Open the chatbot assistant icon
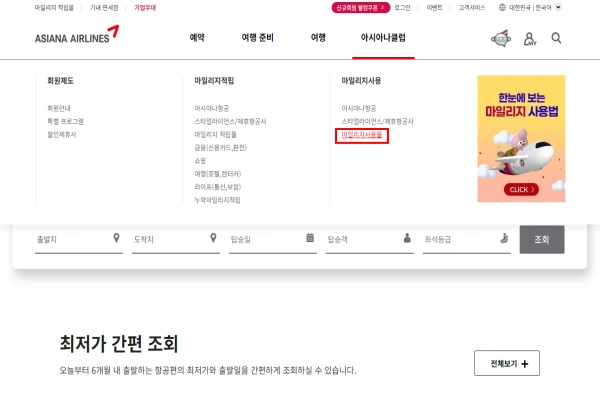The height and width of the screenshot is (400, 600). (x=501, y=38)
